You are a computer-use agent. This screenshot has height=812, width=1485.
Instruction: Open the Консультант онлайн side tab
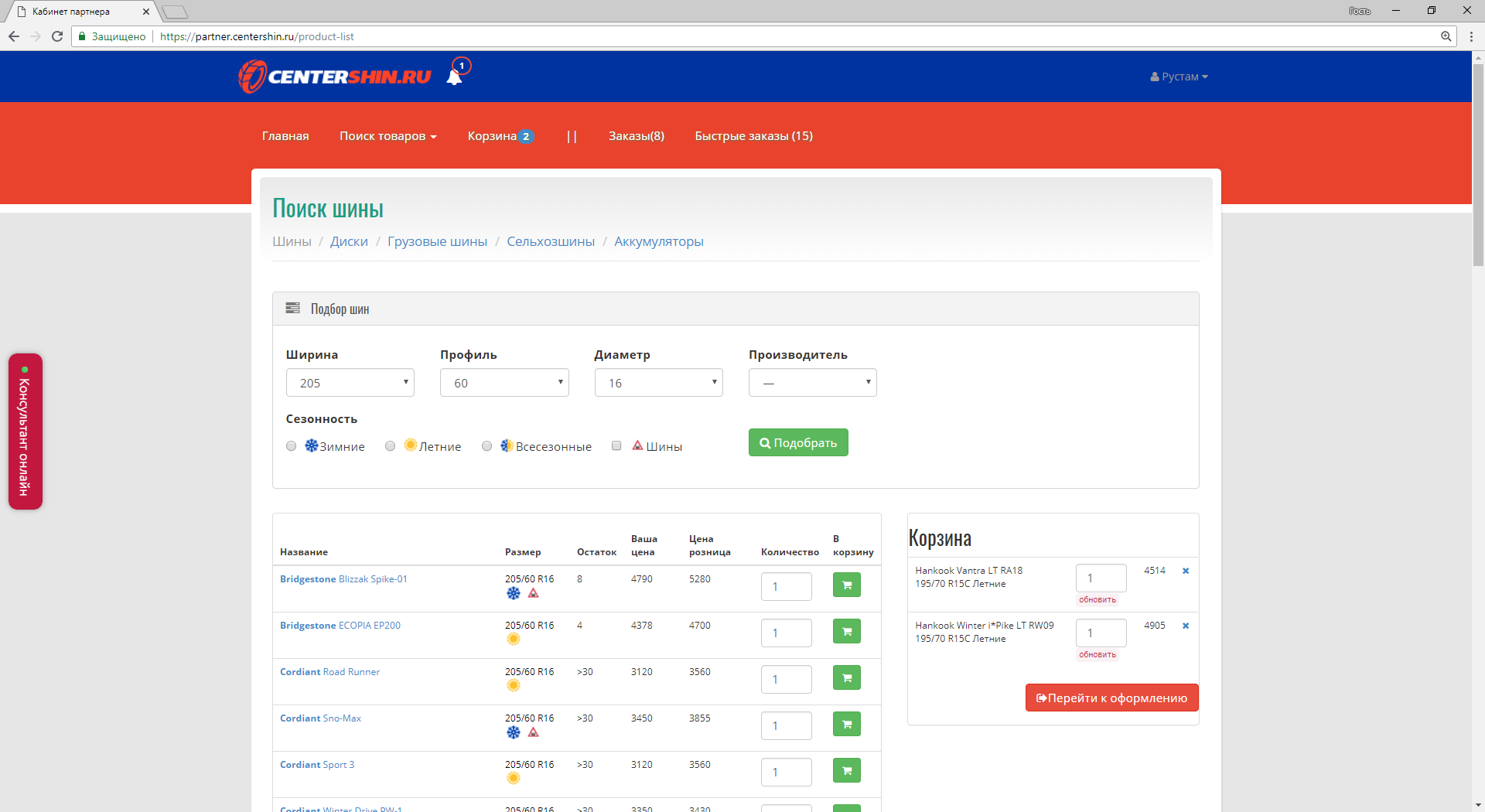(x=26, y=432)
